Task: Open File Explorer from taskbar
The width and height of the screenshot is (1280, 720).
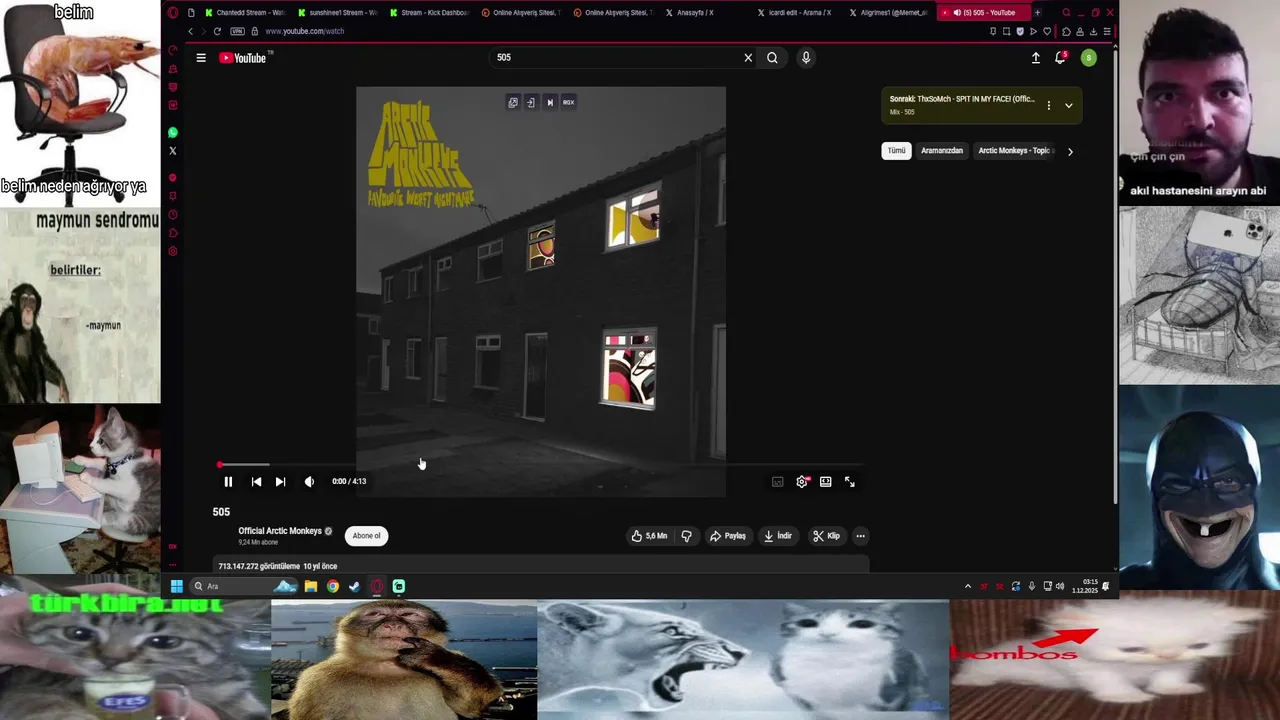Action: pyautogui.click(x=311, y=586)
